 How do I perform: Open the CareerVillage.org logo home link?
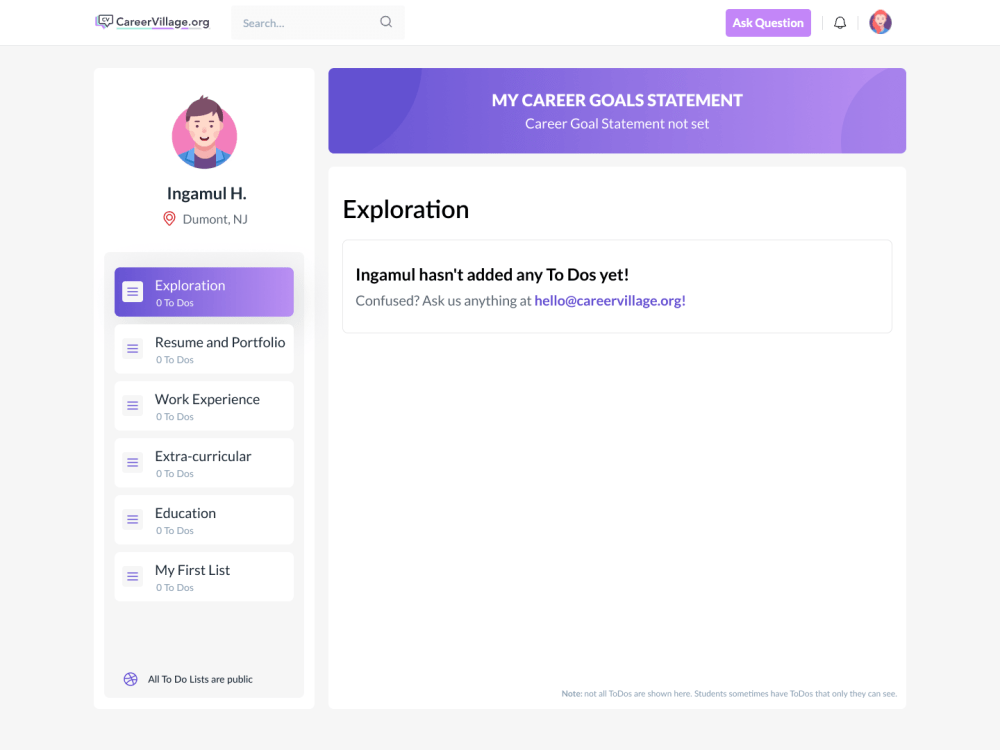coord(152,22)
